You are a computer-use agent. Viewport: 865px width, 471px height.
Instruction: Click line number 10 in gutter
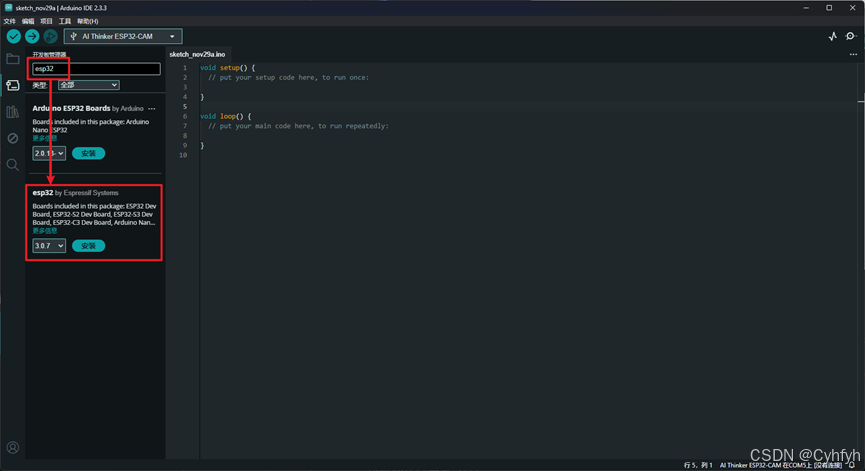pyautogui.click(x=183, y=156)
